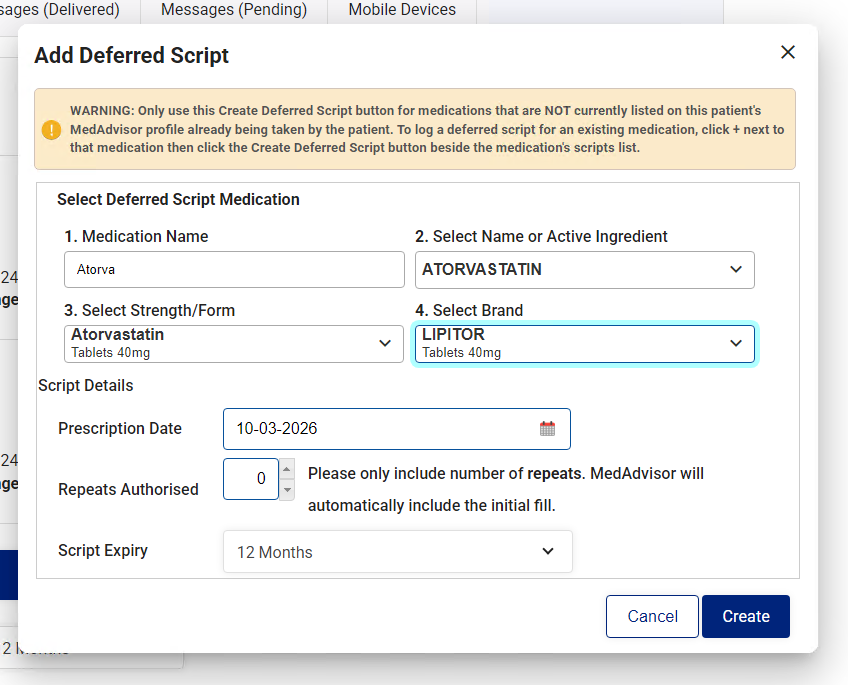
Task: Cancel adding the deferred script
Action: click(x=652, y=616)
